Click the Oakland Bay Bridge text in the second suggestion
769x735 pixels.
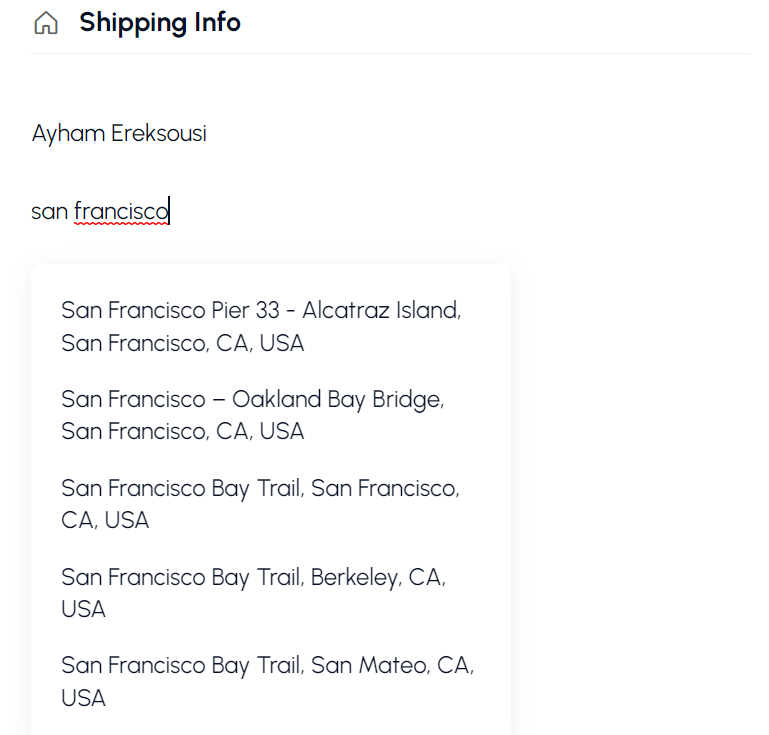337,399
